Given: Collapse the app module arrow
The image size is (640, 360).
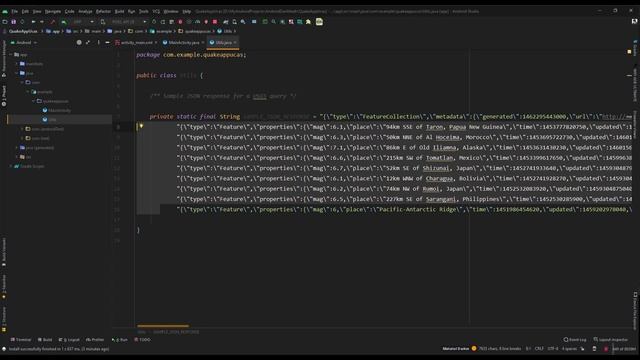Looking at the screenshot, I should (x=11, y=54).
